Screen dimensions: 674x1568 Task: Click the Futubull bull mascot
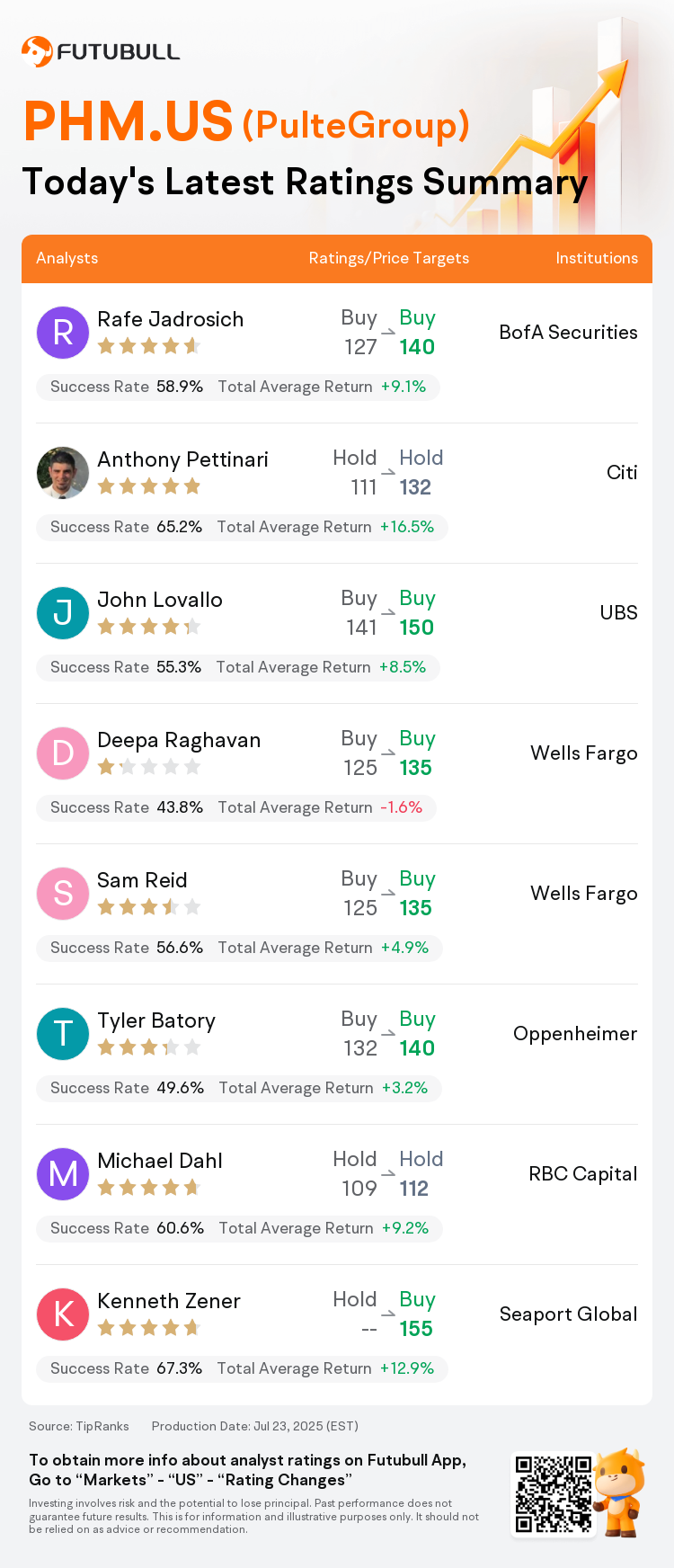click(621, 1492)
